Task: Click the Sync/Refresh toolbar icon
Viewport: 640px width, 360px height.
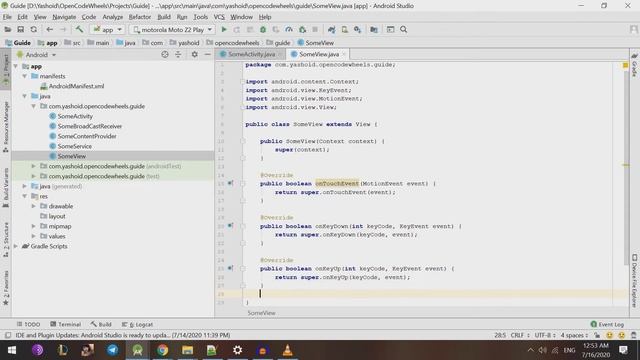Action: 33,29
